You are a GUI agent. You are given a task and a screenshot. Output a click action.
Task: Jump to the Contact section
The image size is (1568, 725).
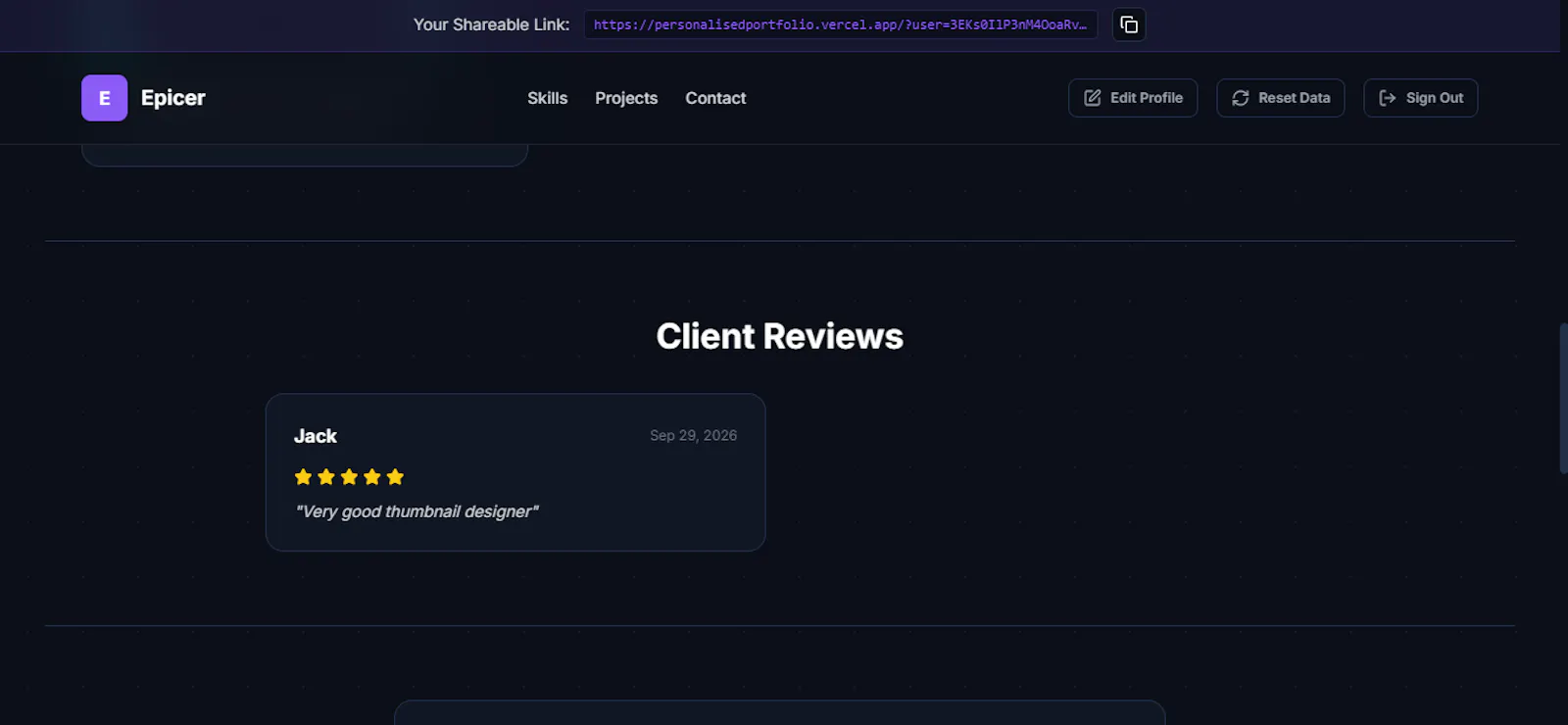click(715, 98)
